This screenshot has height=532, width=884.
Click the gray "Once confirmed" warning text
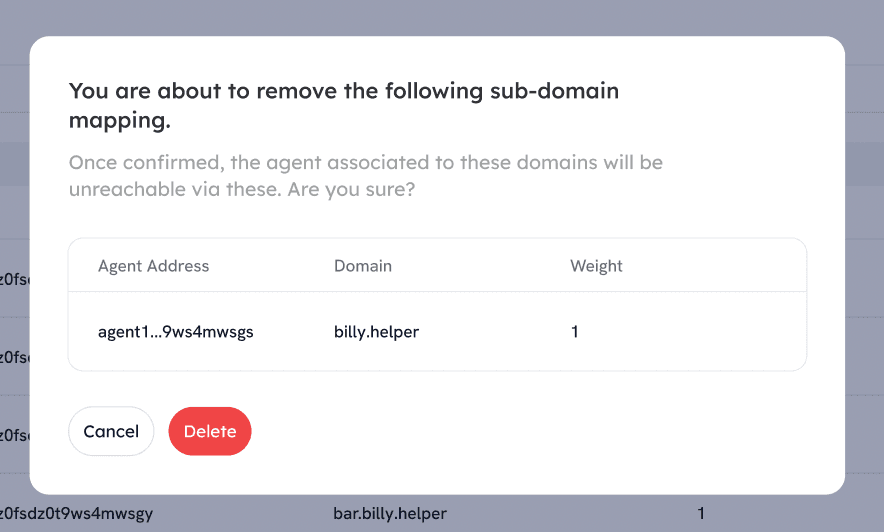pos(365,162)
